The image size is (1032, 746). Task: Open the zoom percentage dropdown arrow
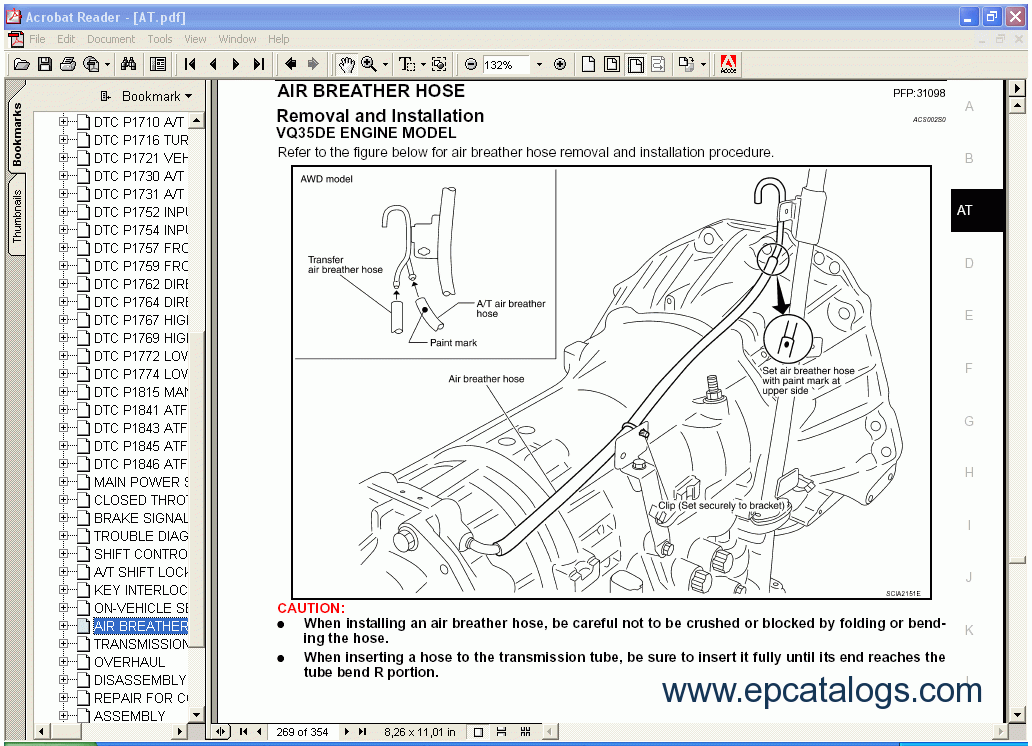(539, 65)
